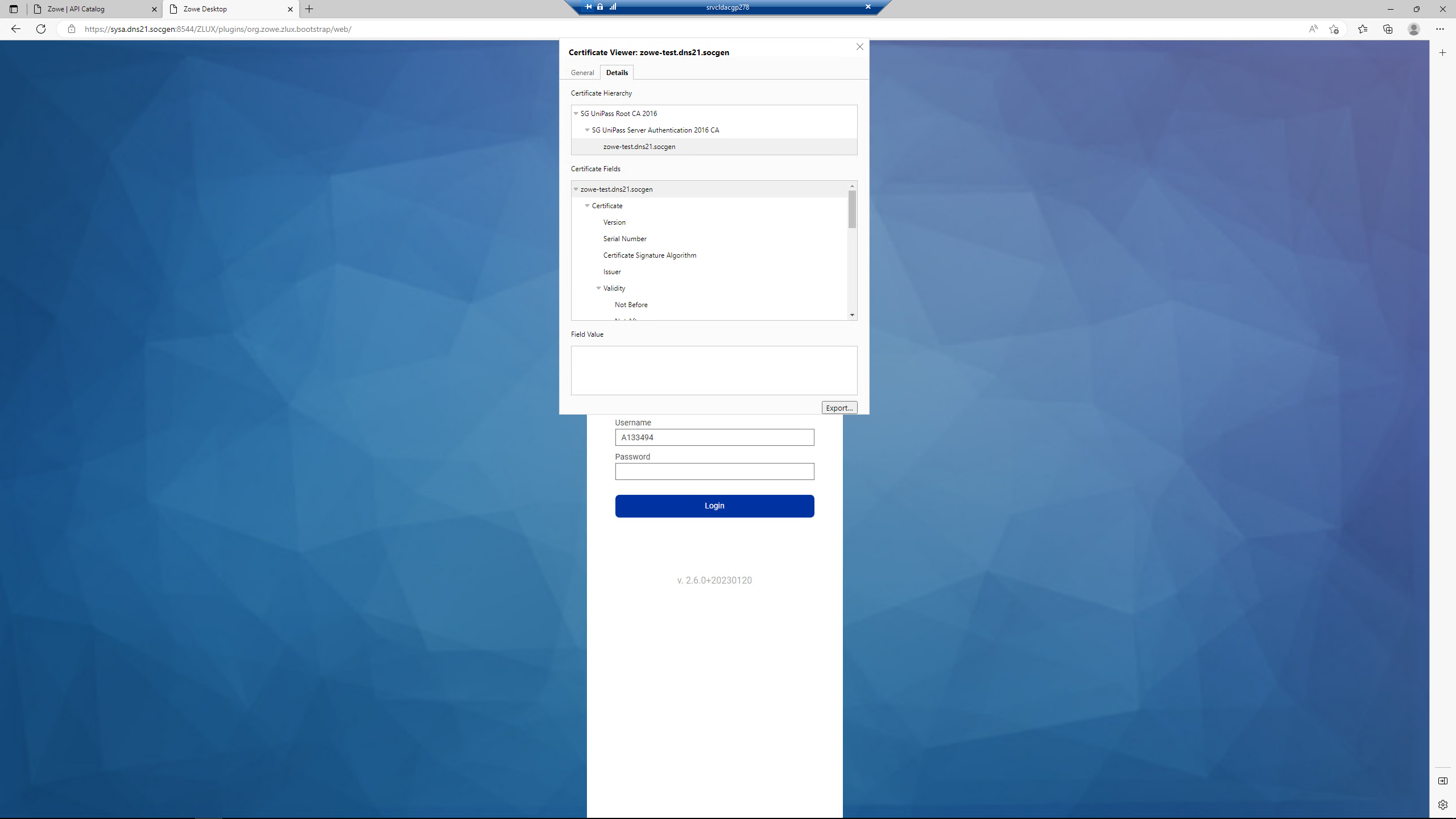Click the Export button

tap(839, 407)
